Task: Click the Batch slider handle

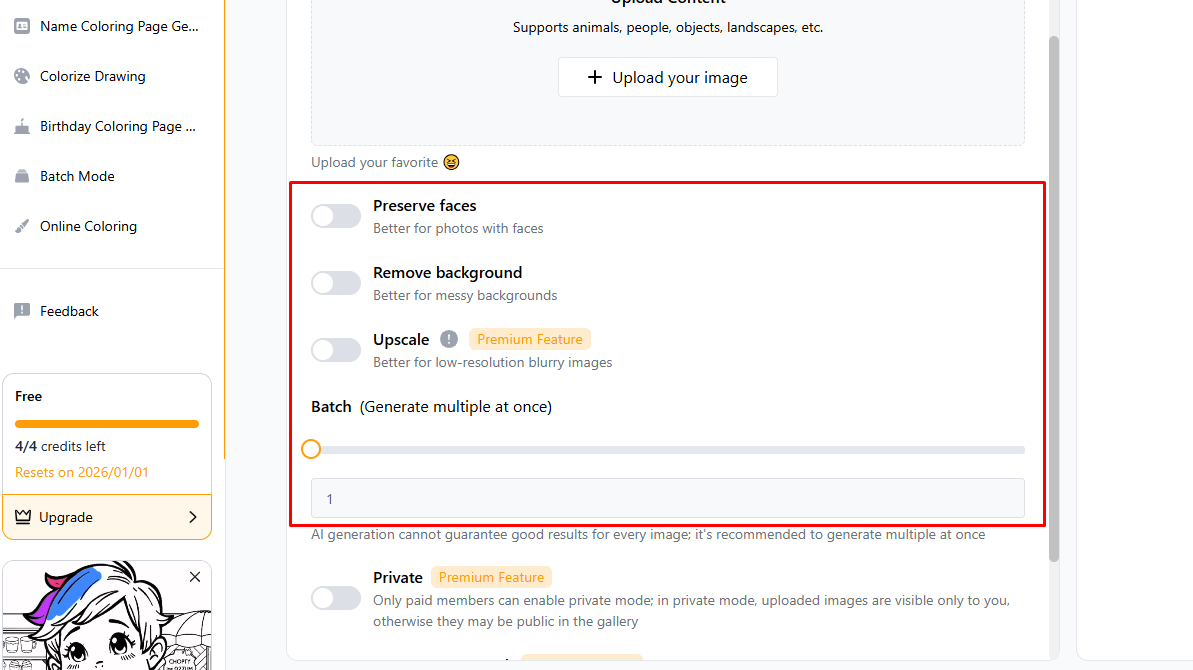Action: point(311,449)
